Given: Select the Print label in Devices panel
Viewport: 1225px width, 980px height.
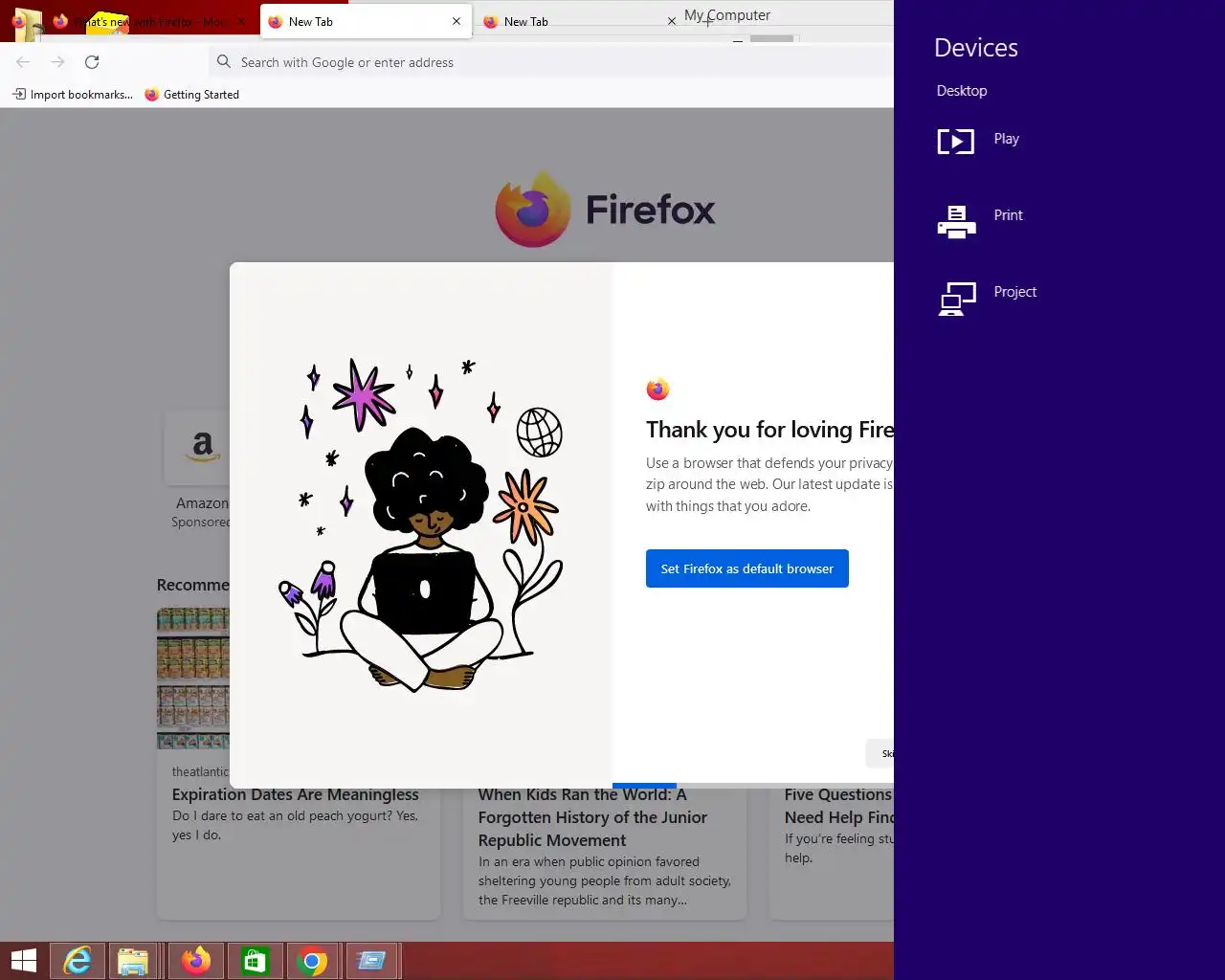Looking at the screenshot, I should tap(1008, 215).
